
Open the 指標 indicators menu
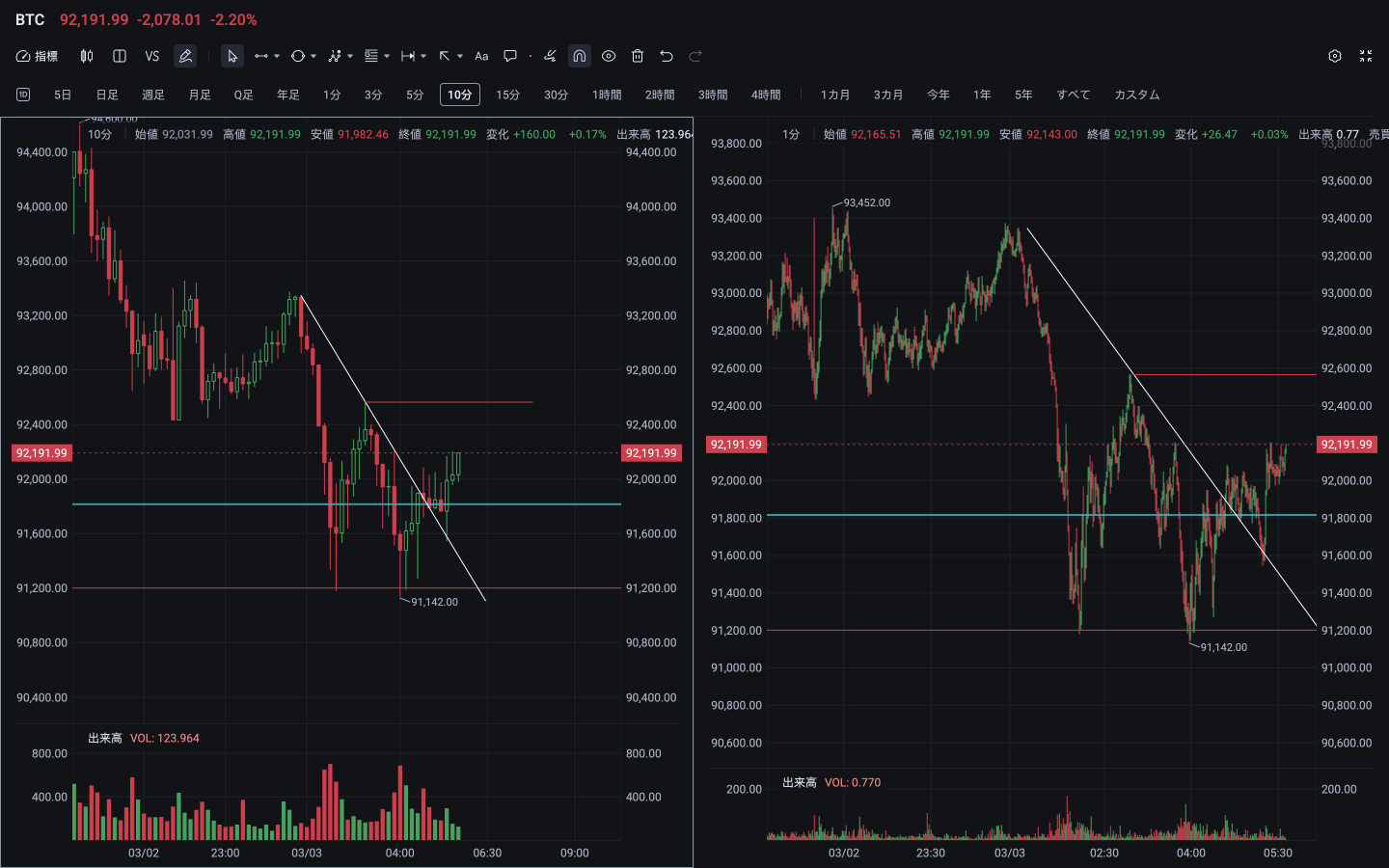tap(37, 56)
